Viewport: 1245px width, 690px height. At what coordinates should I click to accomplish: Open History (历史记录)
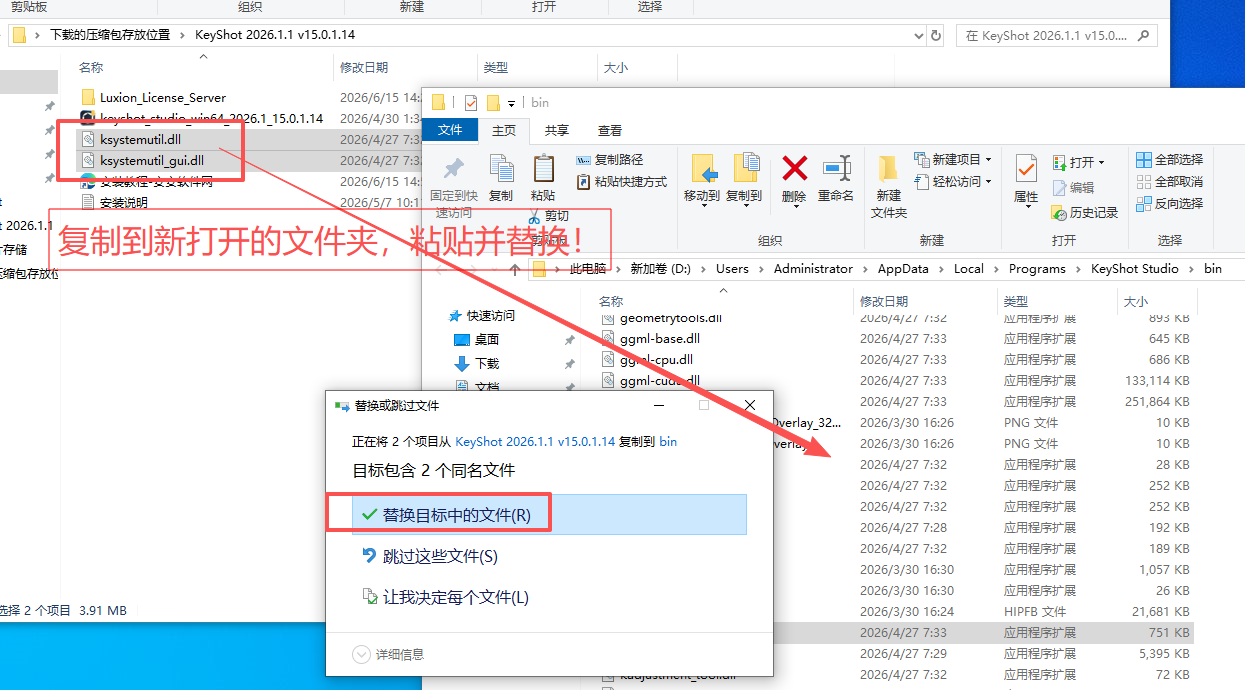pos(1085,213)
